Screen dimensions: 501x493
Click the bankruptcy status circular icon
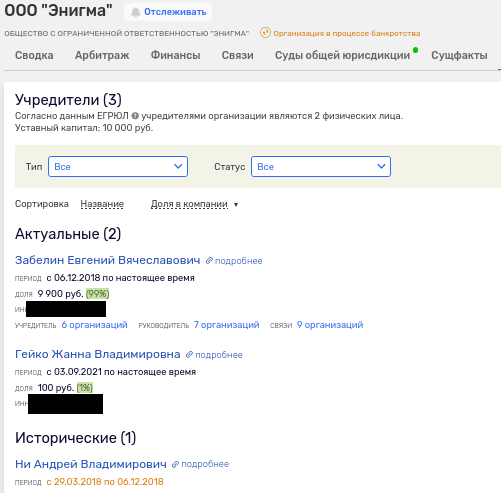tap(265, 33)
